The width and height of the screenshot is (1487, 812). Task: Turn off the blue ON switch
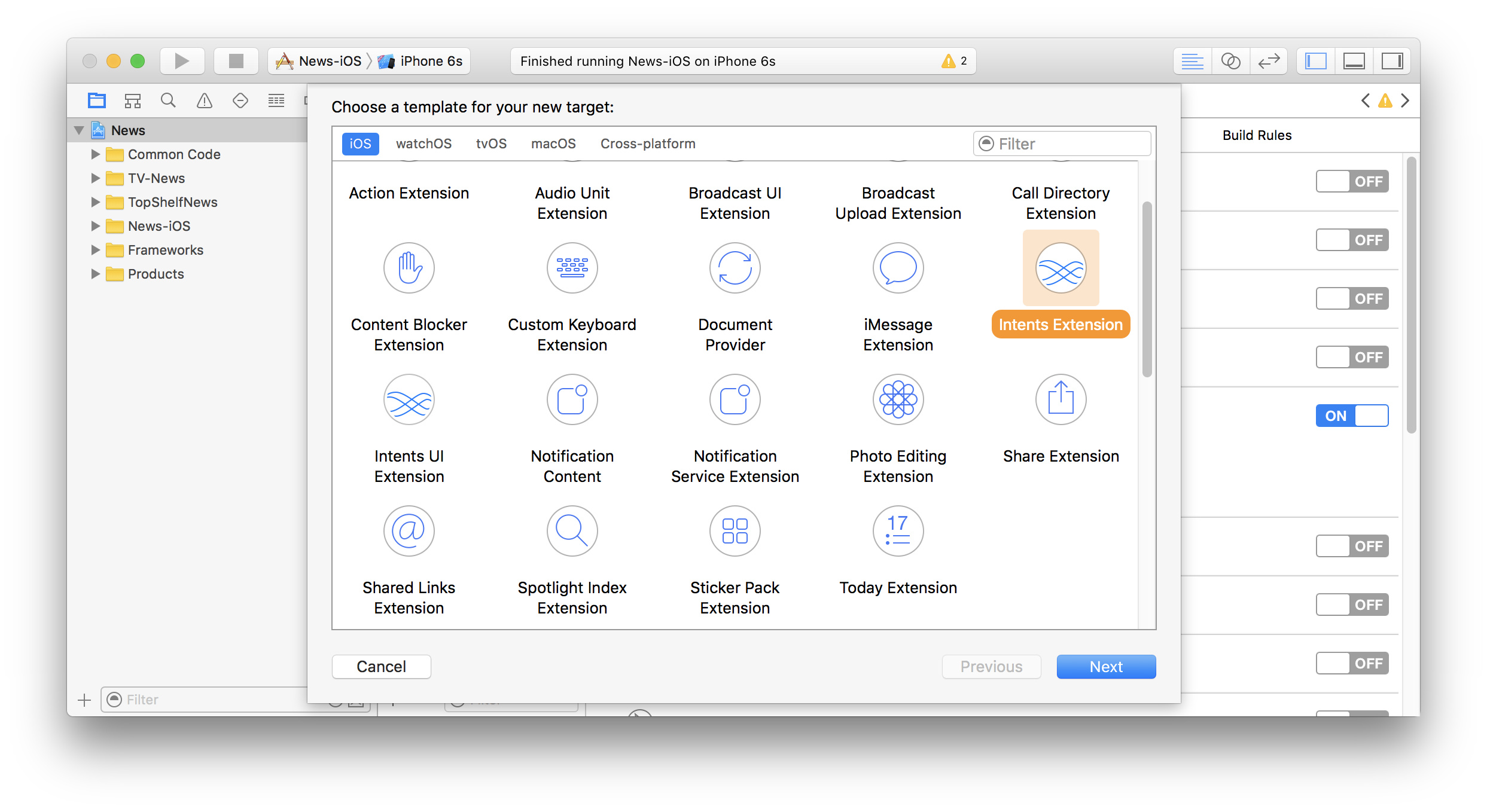point(1351,416)
